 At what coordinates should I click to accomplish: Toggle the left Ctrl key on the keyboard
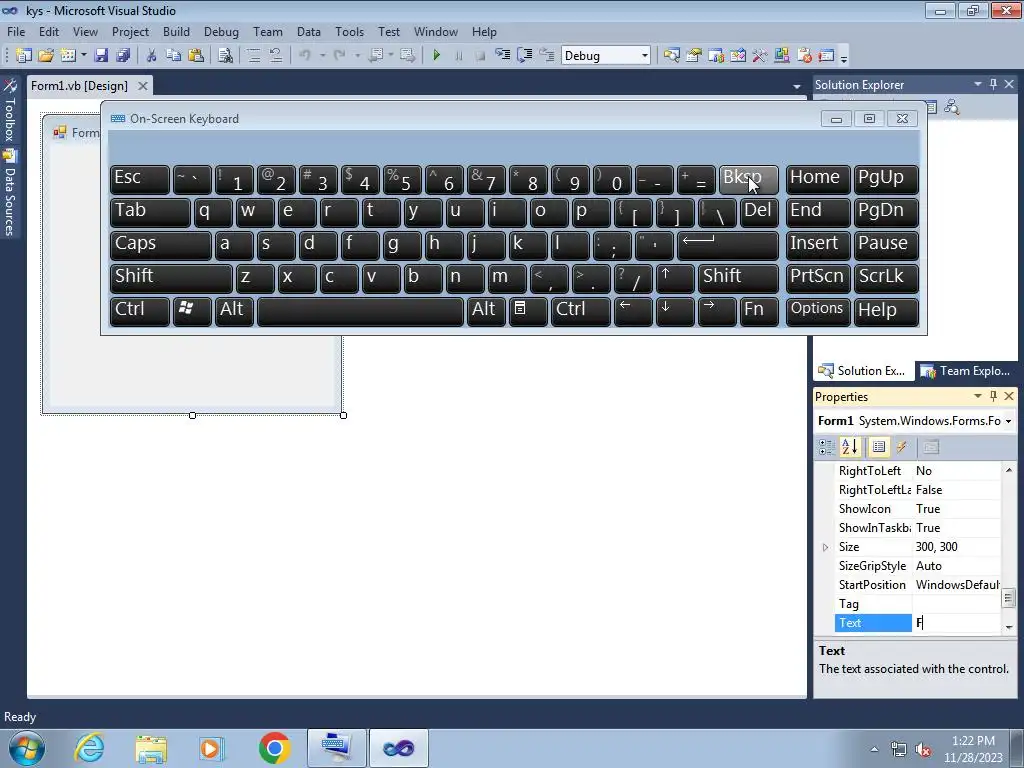139,311
